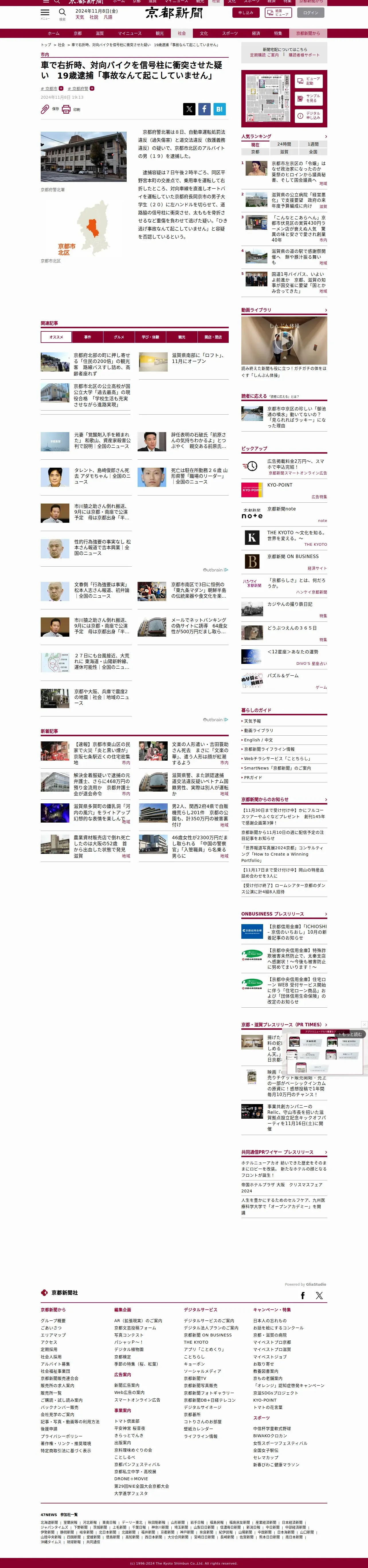This screenshot has height=1568, width=368.
Task: Click the ログイン button
Action: (311, 12)
